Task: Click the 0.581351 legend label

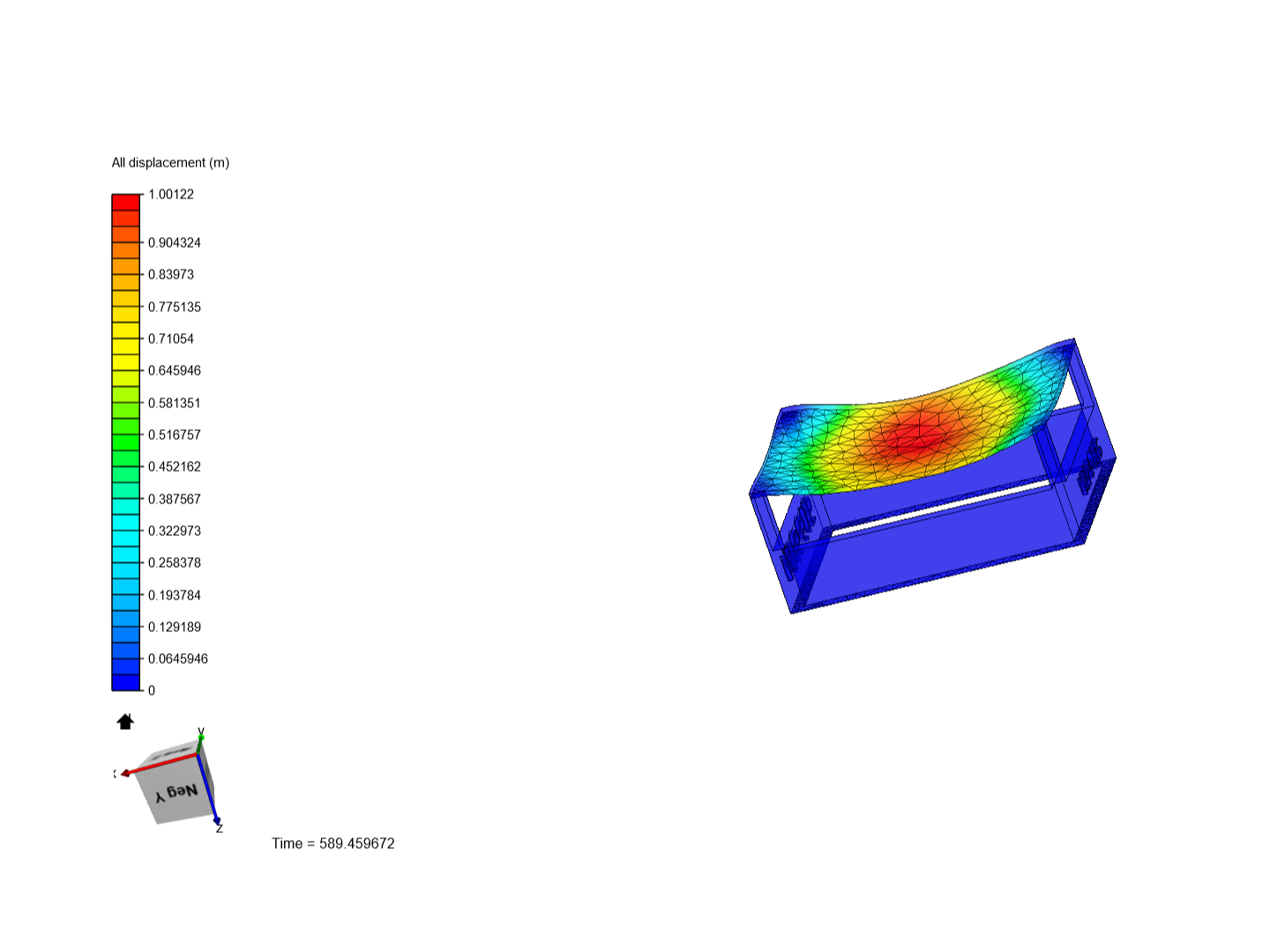Action: click(175, 403)
